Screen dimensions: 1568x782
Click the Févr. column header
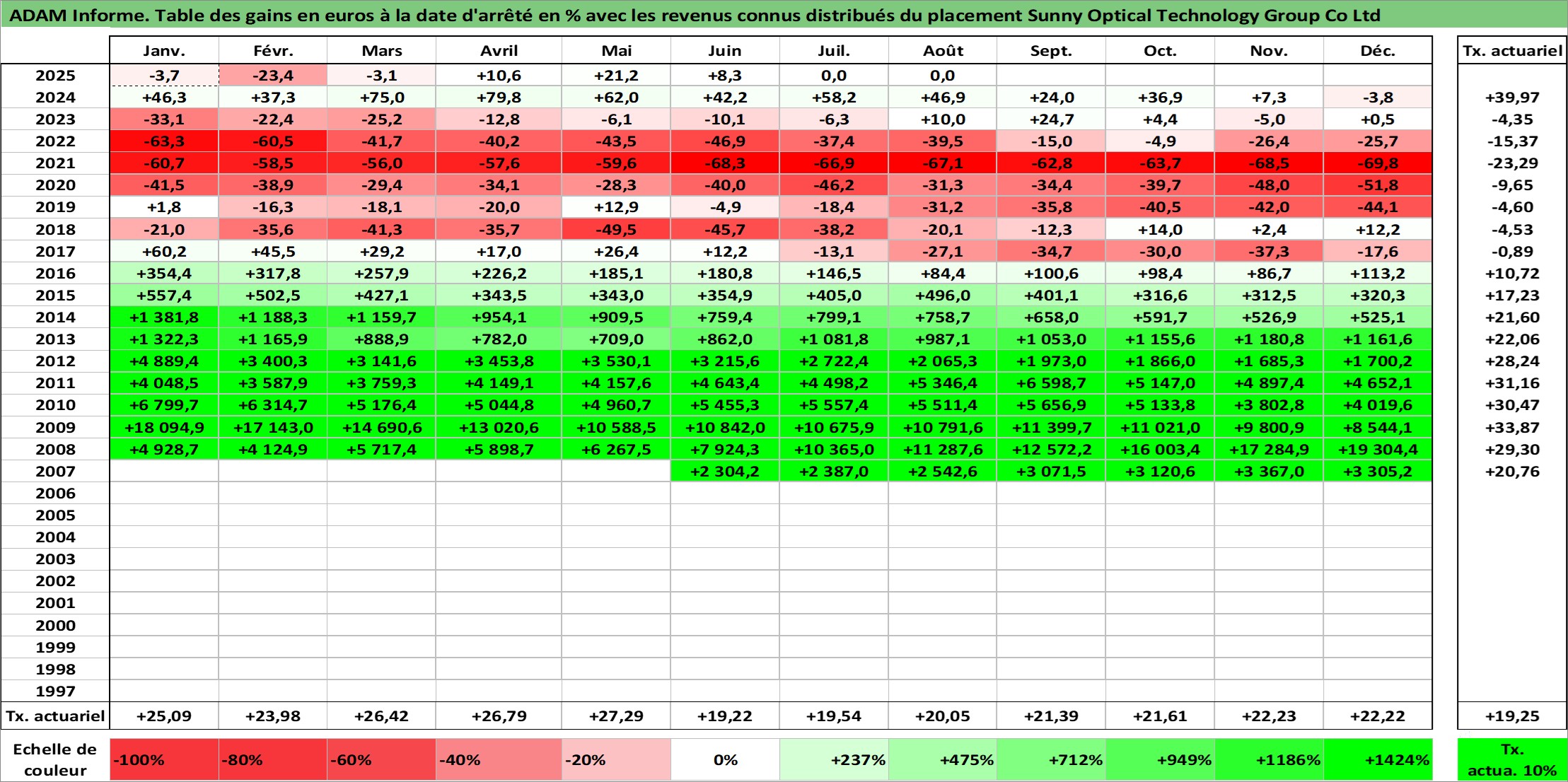point(273,50)
